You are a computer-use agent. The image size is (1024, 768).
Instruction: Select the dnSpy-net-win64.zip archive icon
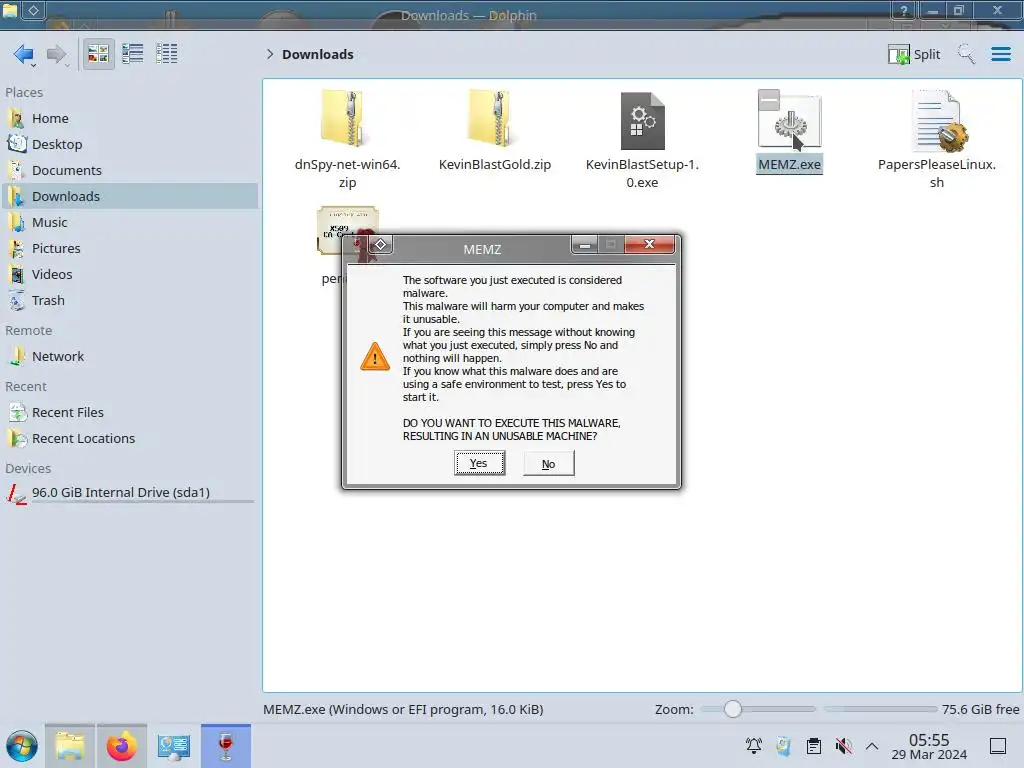click(x=344, y=119)
